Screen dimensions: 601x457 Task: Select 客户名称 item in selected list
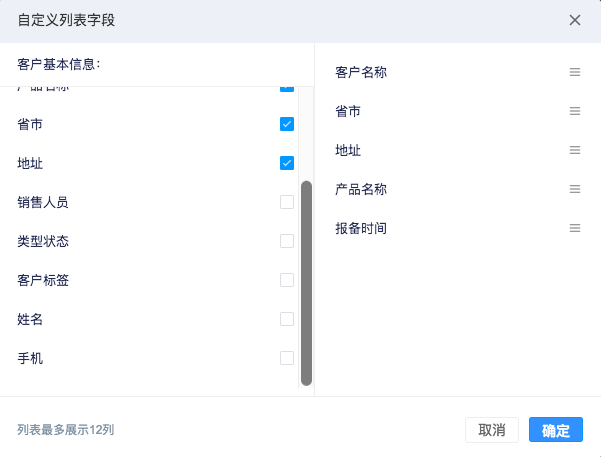458,72
